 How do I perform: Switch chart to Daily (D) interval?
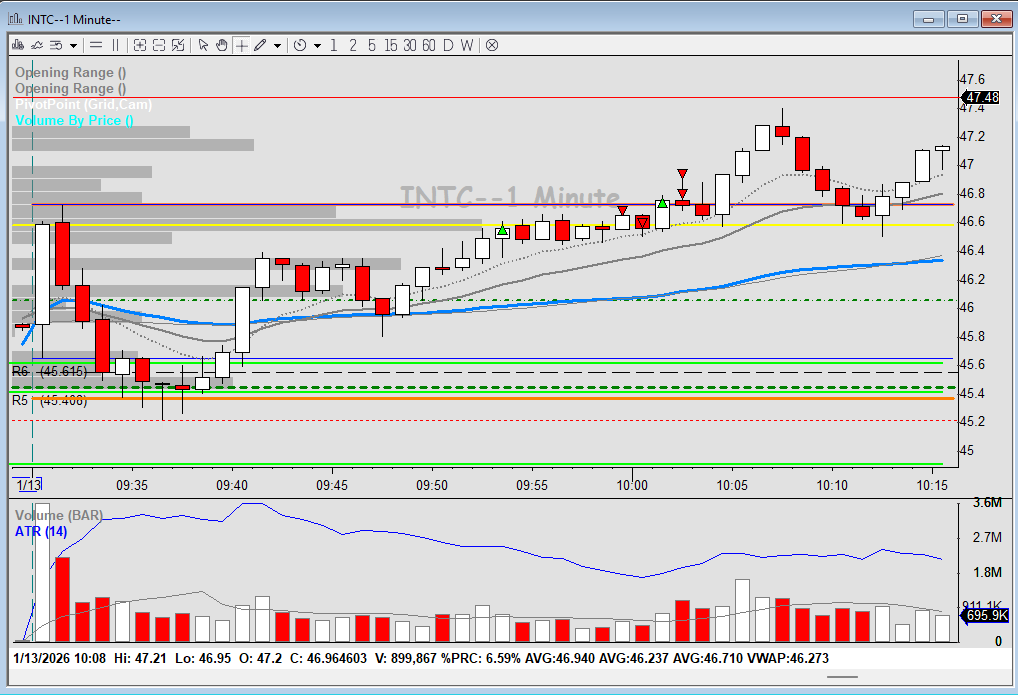point(448,45)
